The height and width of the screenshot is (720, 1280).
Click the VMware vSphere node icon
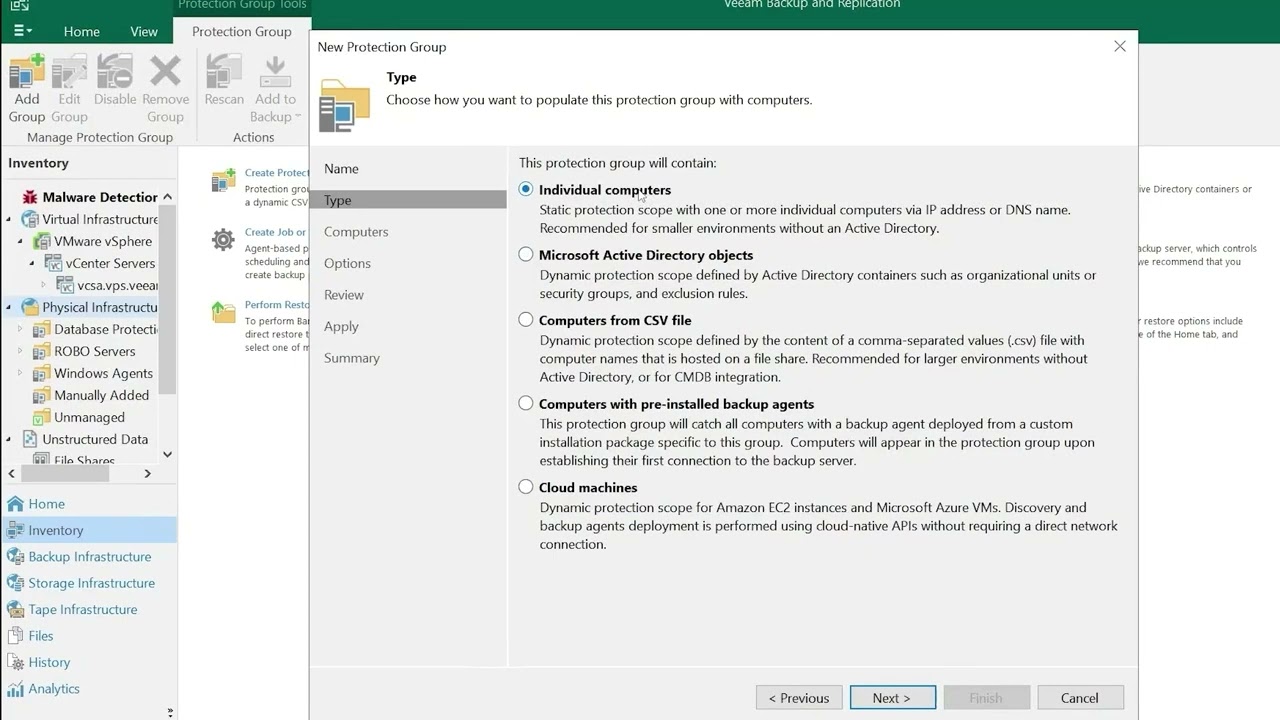(42, 241)
